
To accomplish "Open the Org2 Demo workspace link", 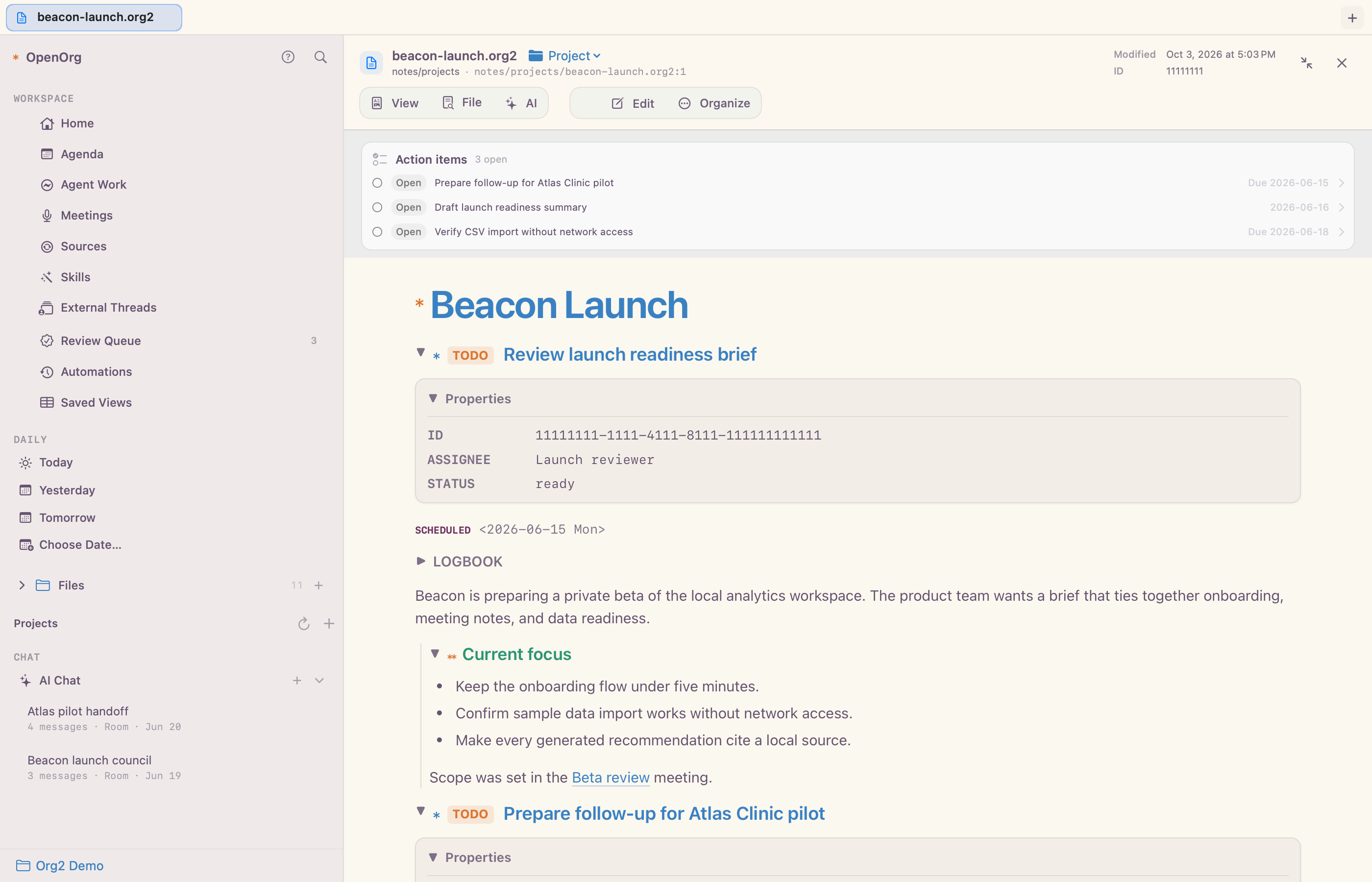I will pos(60,865).
